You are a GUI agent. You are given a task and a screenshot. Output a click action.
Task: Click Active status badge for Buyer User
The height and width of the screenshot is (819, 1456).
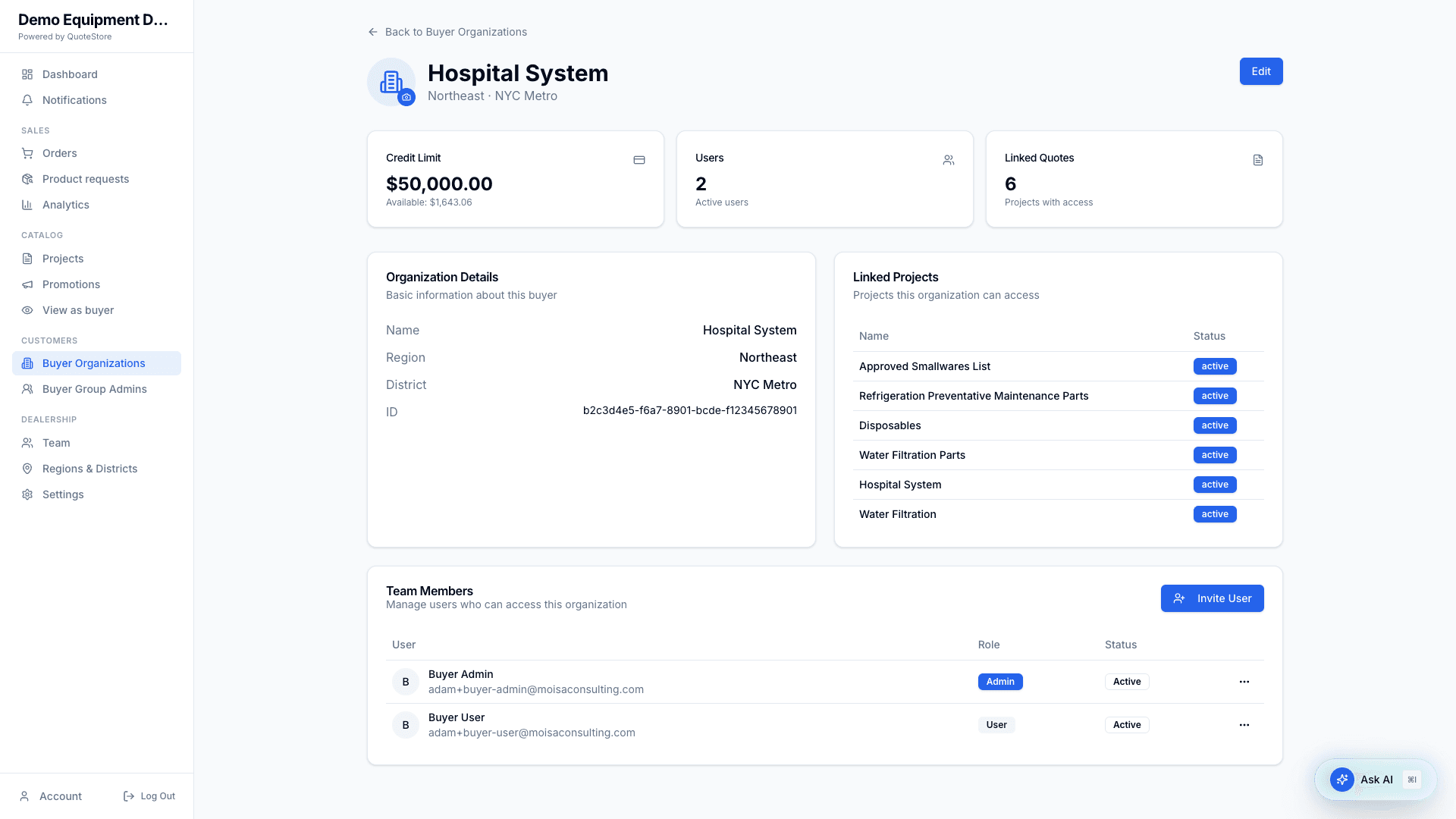1127,725
